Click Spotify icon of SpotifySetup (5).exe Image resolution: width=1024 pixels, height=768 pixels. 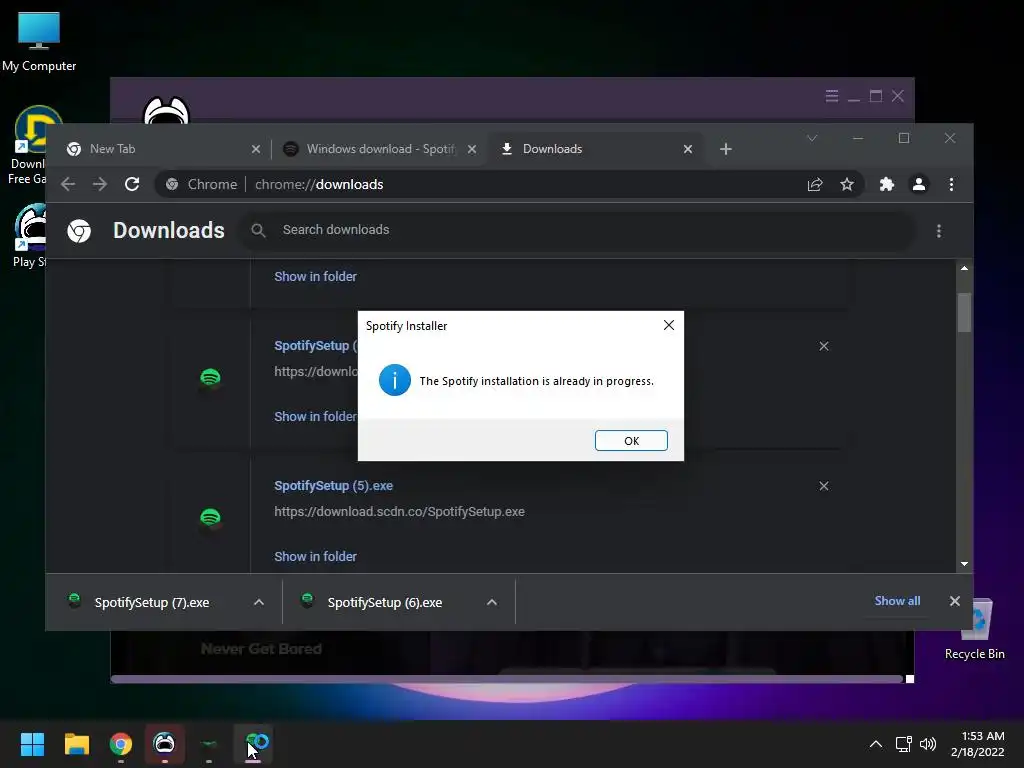(210, 519)
